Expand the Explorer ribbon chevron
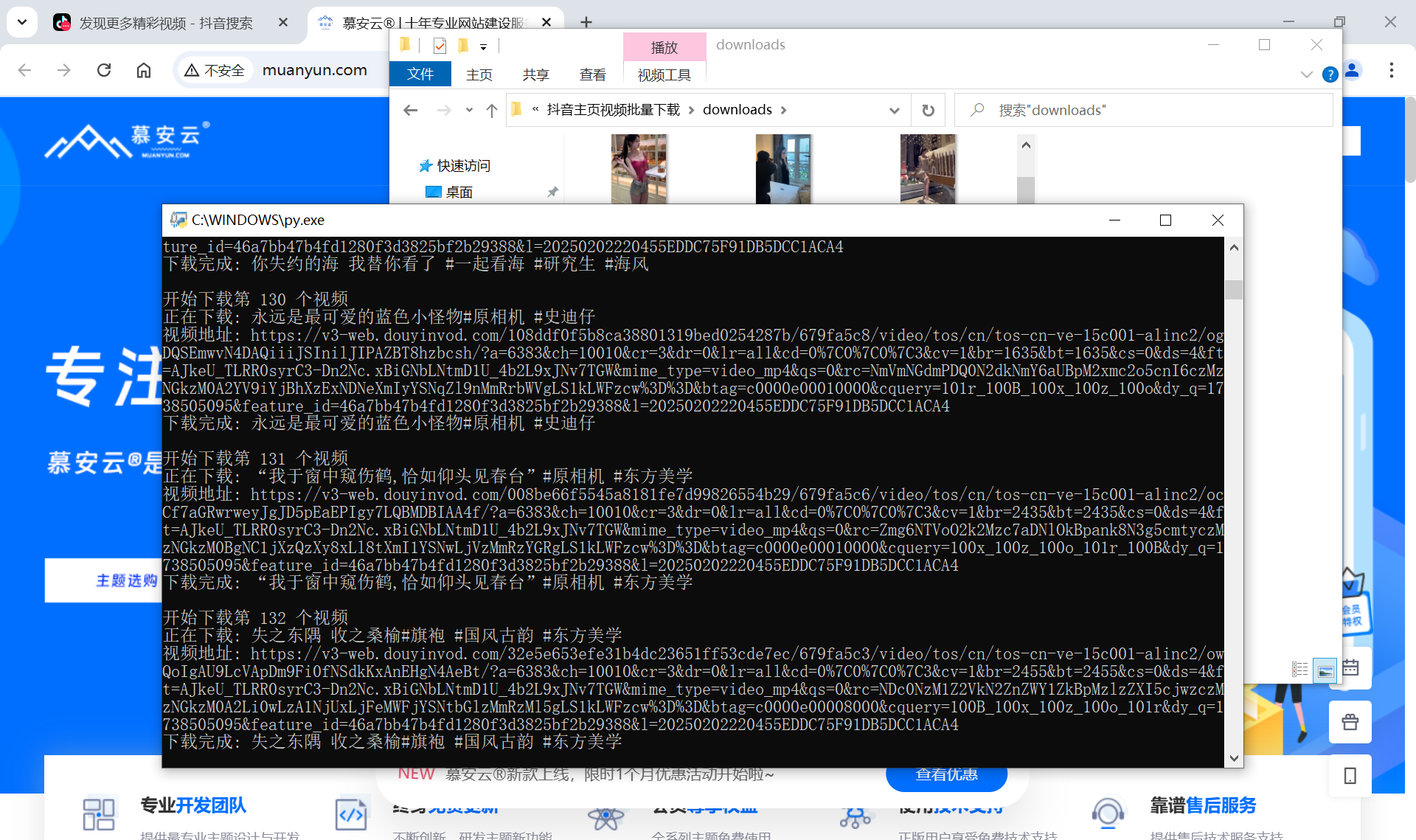 pos(1307,74)
